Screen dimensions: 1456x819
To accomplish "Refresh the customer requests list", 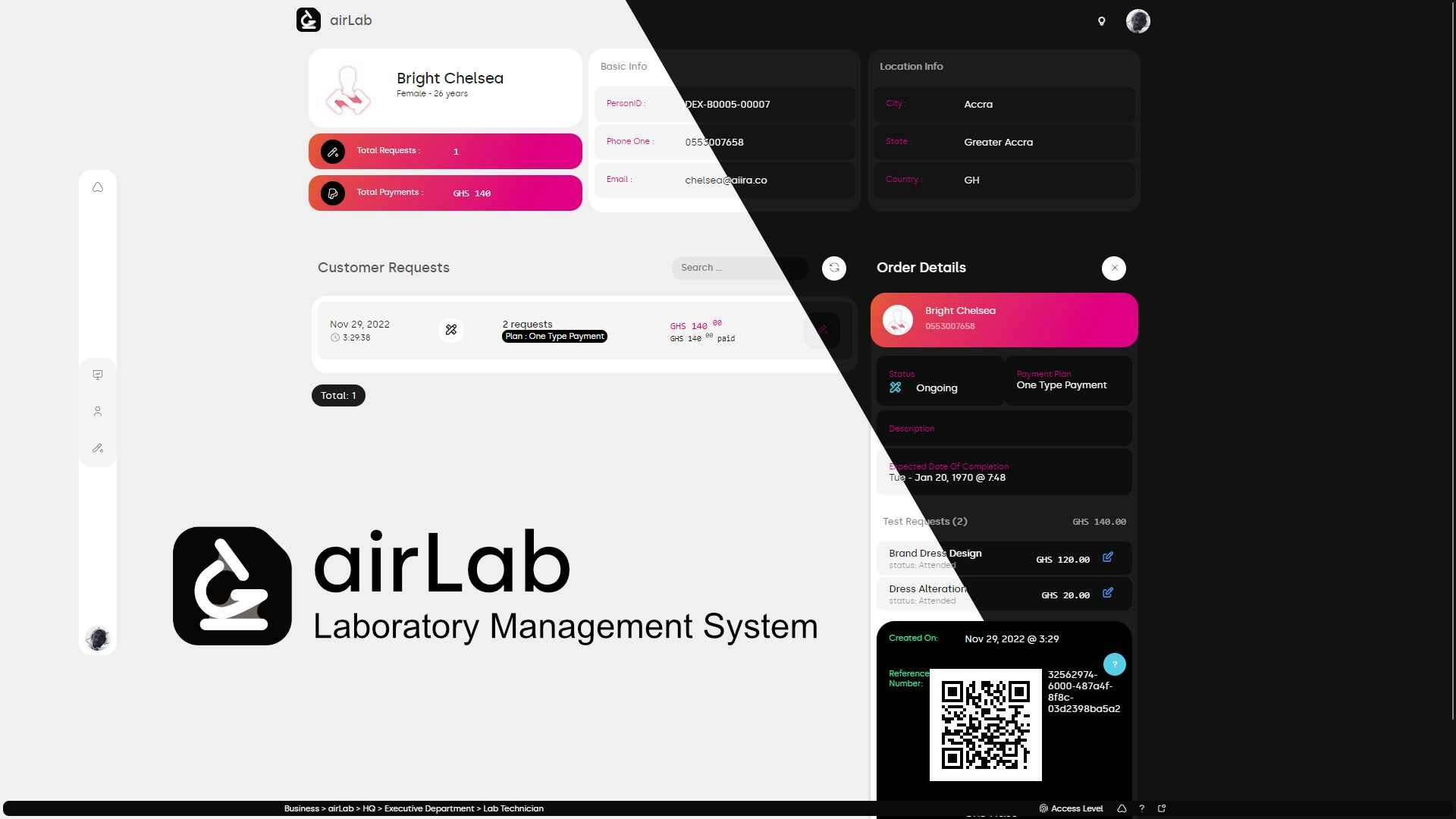I will pyautogui.click(x=834, y=268).
